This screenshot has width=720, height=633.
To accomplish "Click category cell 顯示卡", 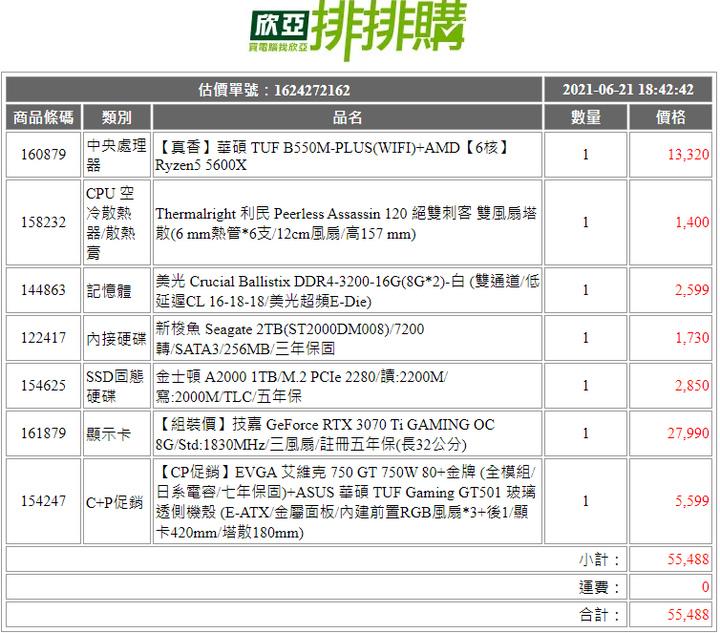I will click(117, 434).
